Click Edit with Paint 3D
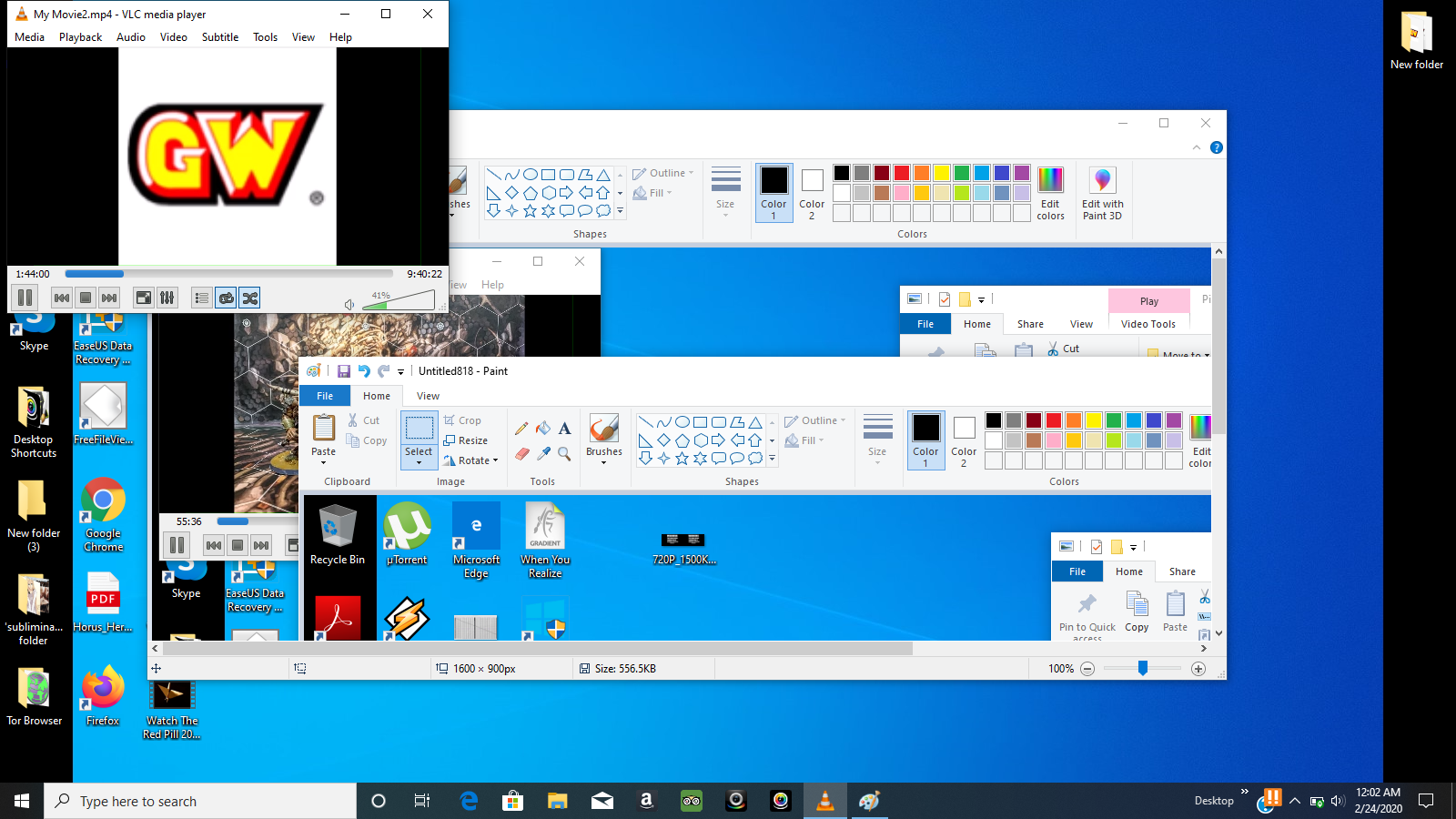 pos(1102,193)
